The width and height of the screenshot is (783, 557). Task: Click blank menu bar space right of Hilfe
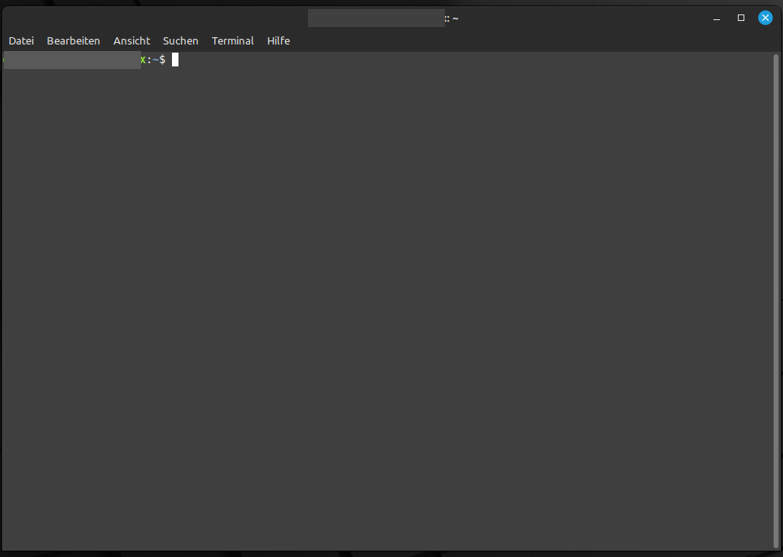pos(500,41)
